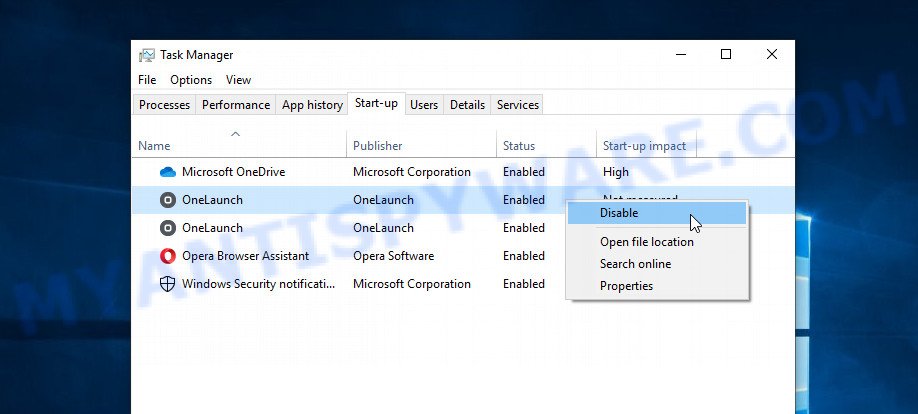The height and width of the screenshot is (414, 918).
Task: Switch to the Services tab
Action: click(x=518, y=105)
